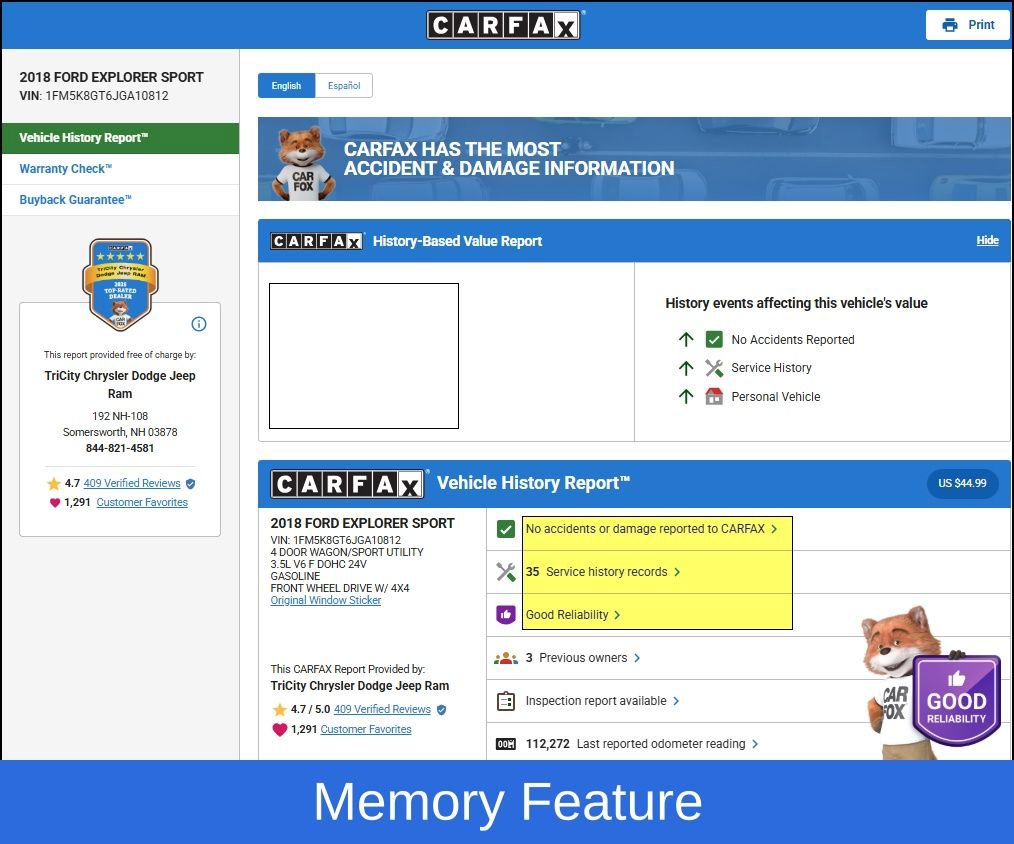1014x844 pixels.
Task: Click the red house Personal Vehicle icon
Action: [713, 396]
